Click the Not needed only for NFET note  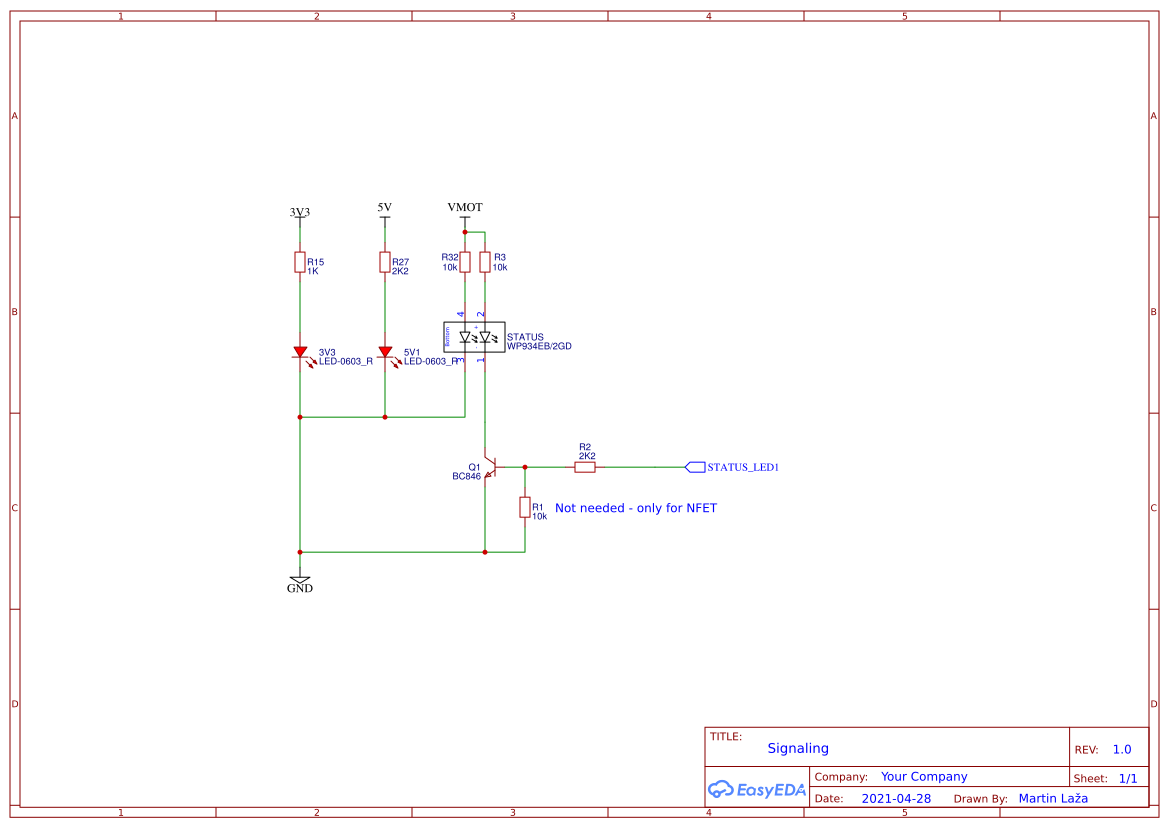(637, 508)
